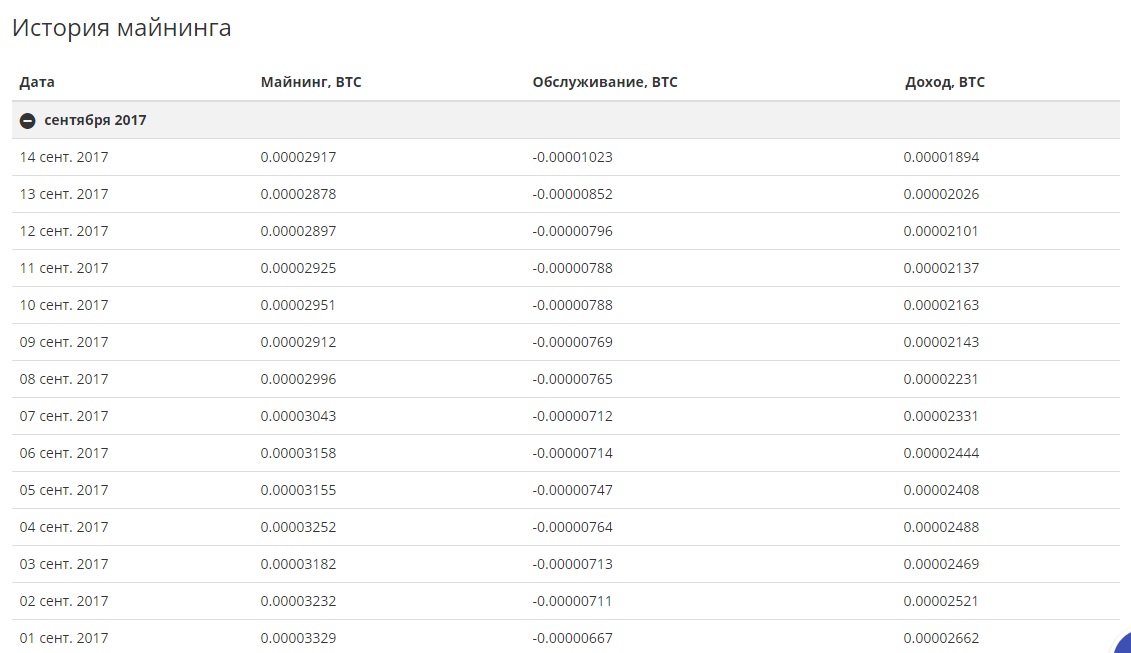The height and width of the screenshot is (653, 1131).
Task: Click maintenance value -0.00000667 for 01 сент.
Action: coord(572,638)
